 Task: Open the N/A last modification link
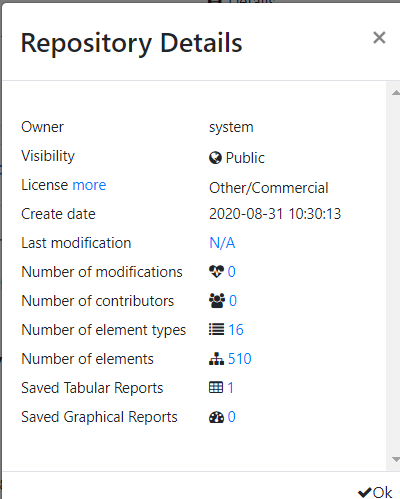click(222, 243)
